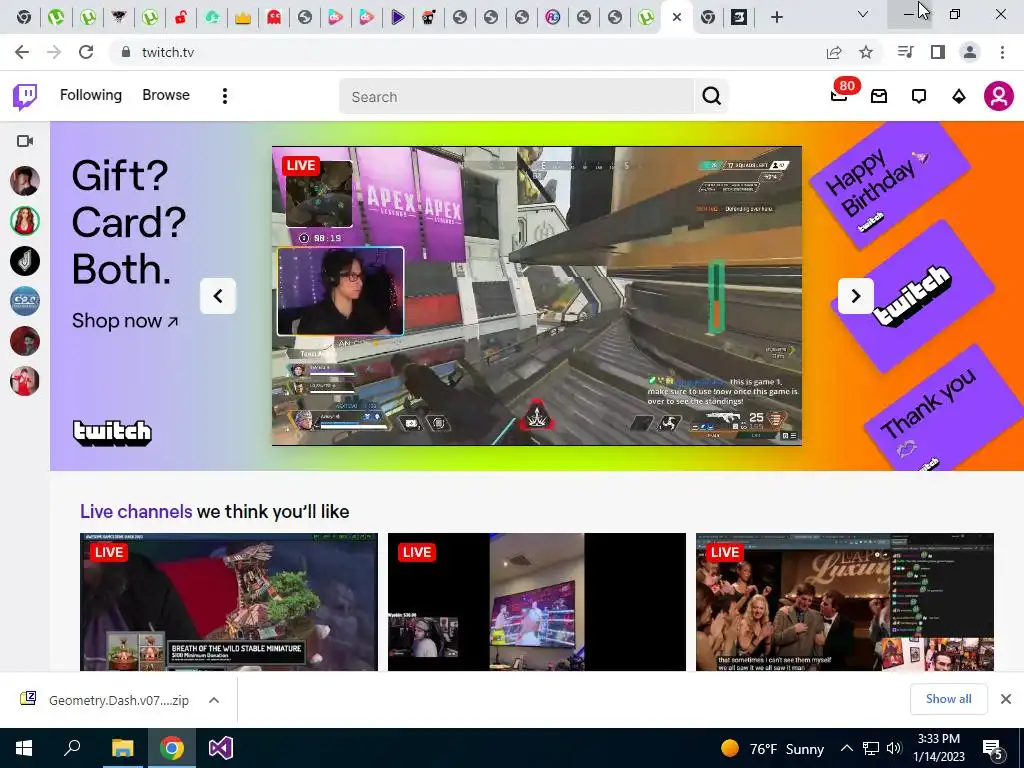Switch to the red ghost icon tab
Screen dimensions: 1024x768
coord(274,18)
